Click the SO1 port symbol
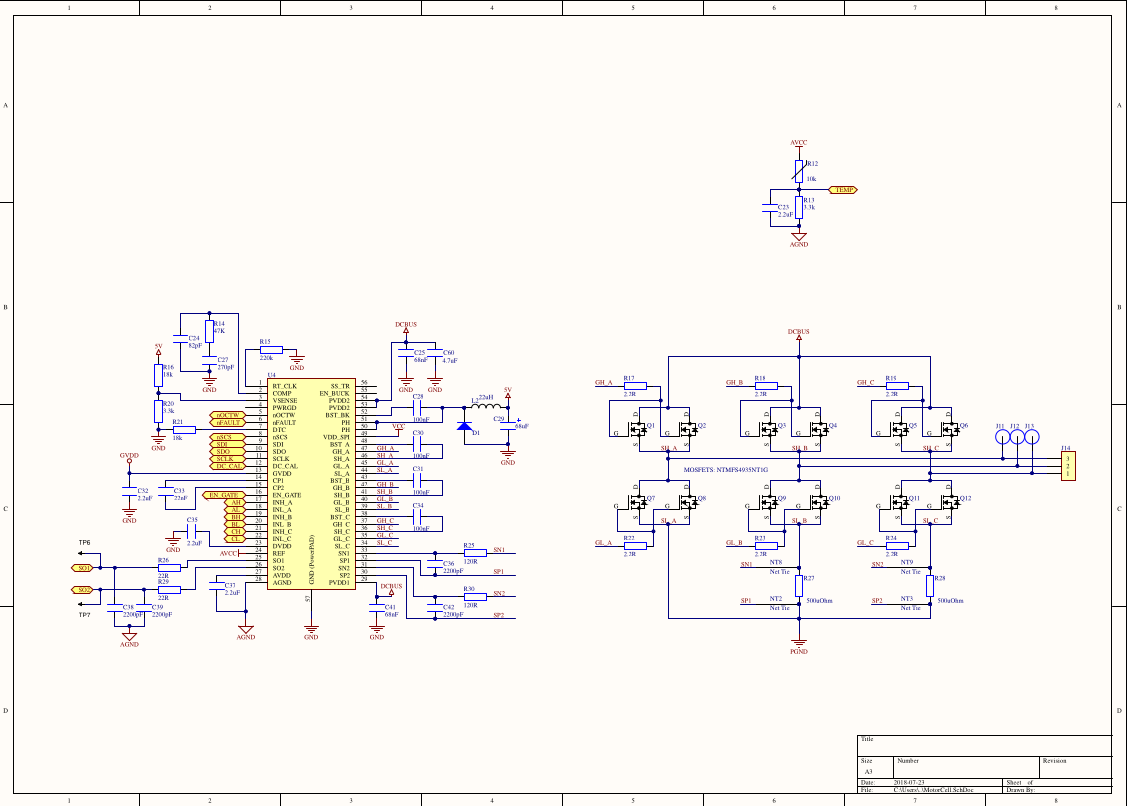Viewport: 1130px width, 806px height. [82, 568]
